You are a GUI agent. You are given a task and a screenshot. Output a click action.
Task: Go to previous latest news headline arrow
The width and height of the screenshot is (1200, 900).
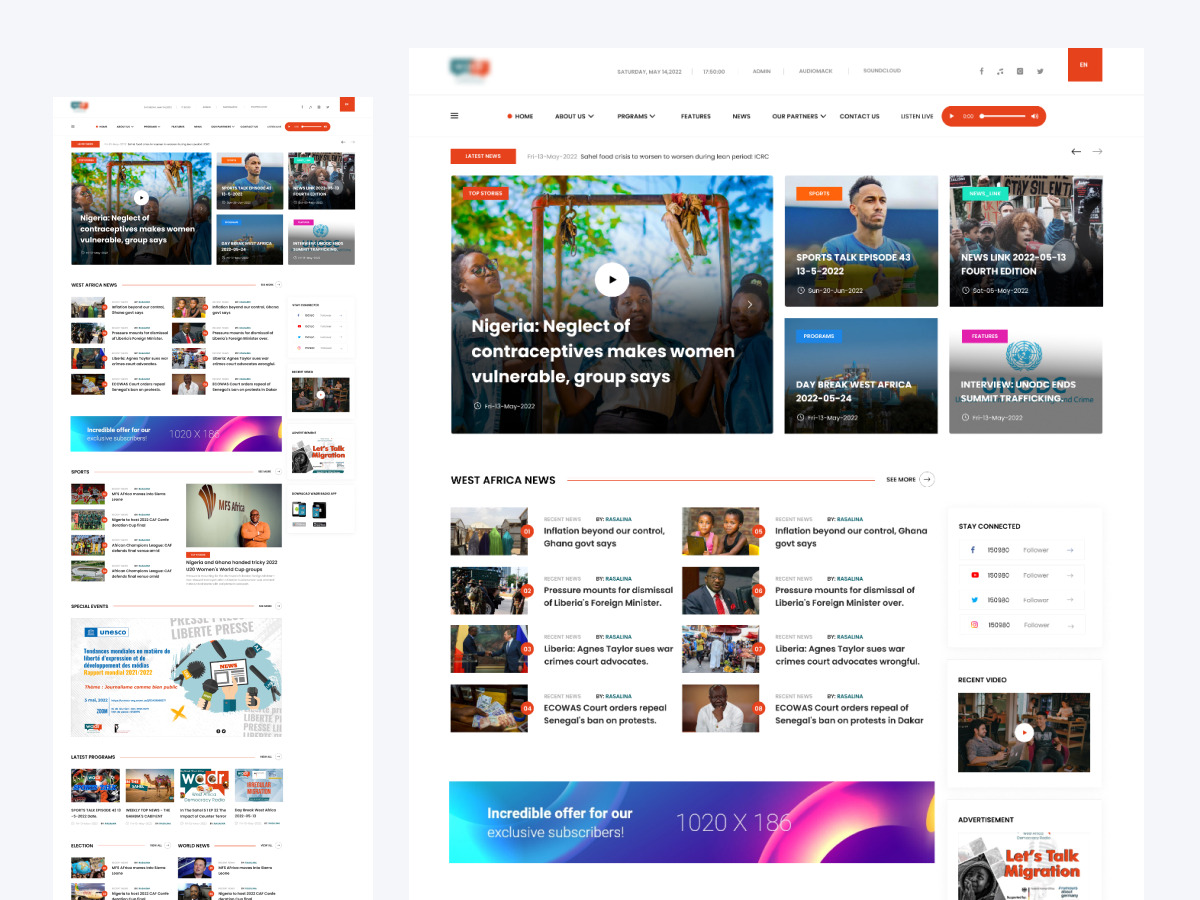click(x=1076, y=152)
